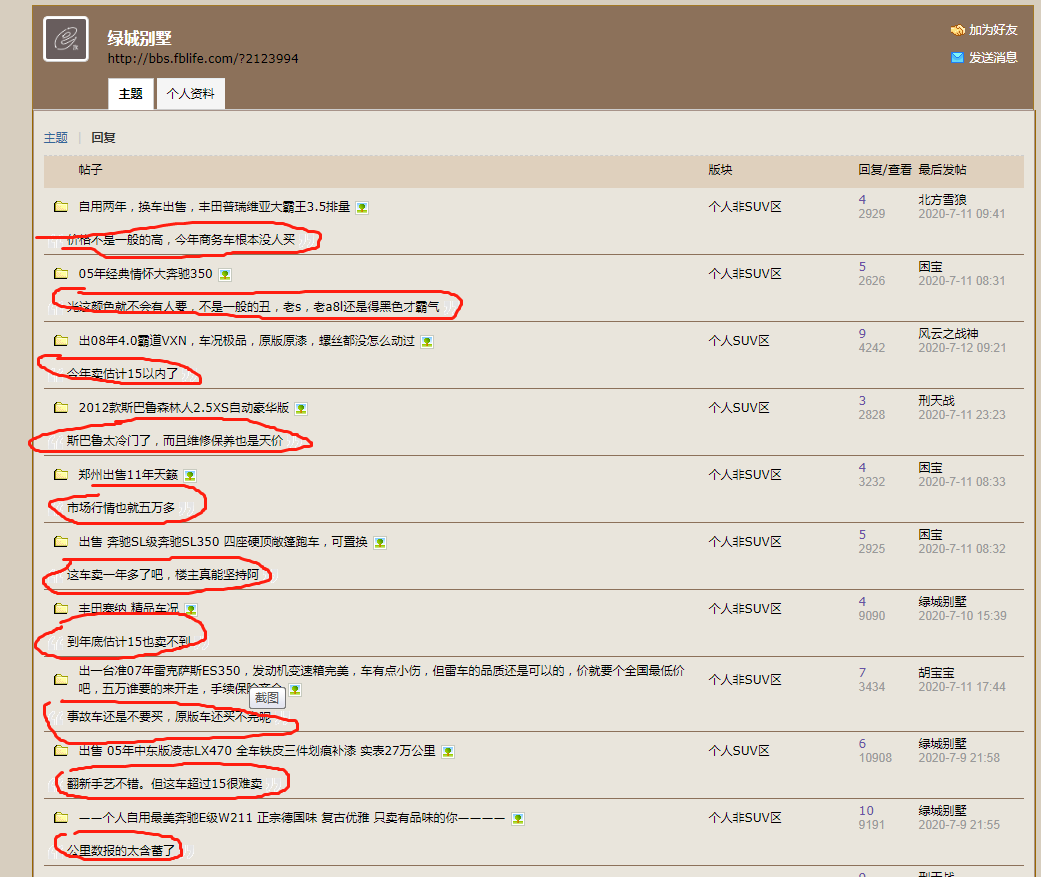Viewport: 1041px width, 877px height.
Task: Open post 郑州出售11年天籁
Action: pos(128,475)
